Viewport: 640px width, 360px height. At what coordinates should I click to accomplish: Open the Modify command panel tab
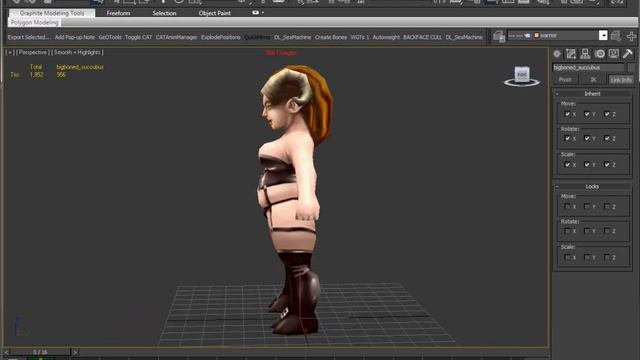click(x=571, y=53)
